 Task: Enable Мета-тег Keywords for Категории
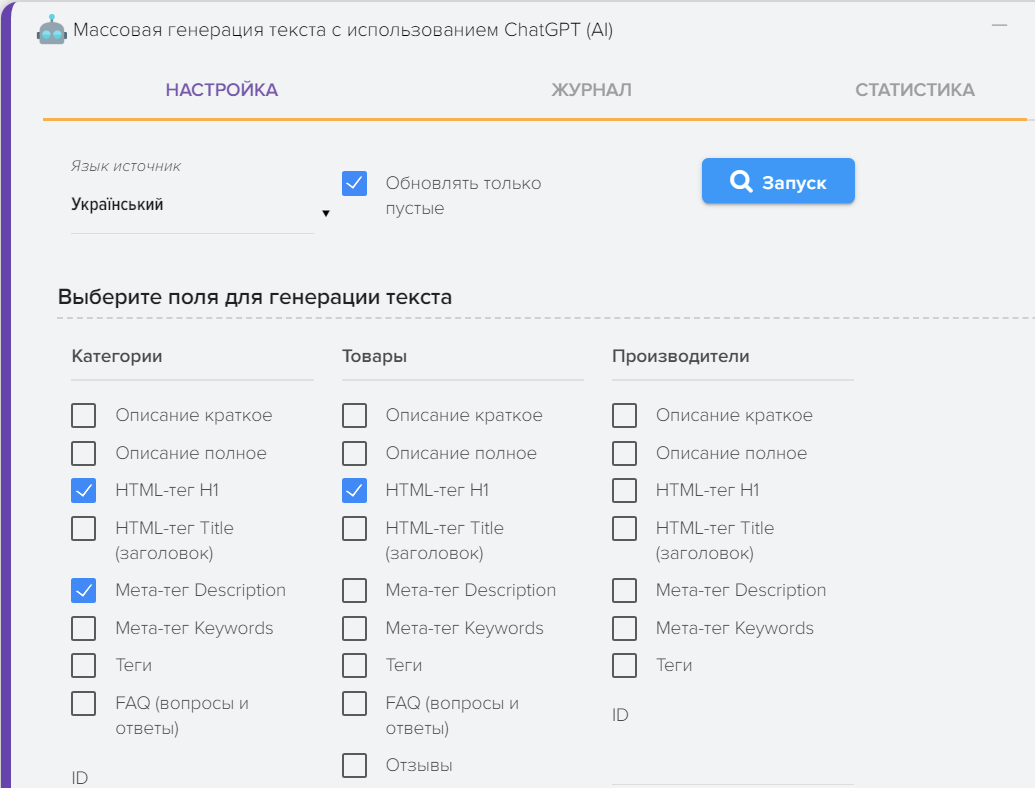(x=84, y=628)
